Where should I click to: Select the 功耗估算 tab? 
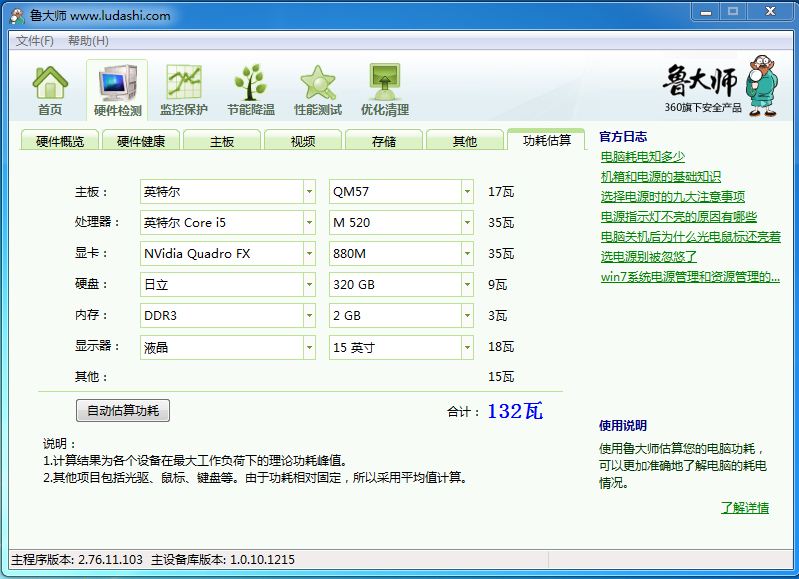click(x=546, y=140)
